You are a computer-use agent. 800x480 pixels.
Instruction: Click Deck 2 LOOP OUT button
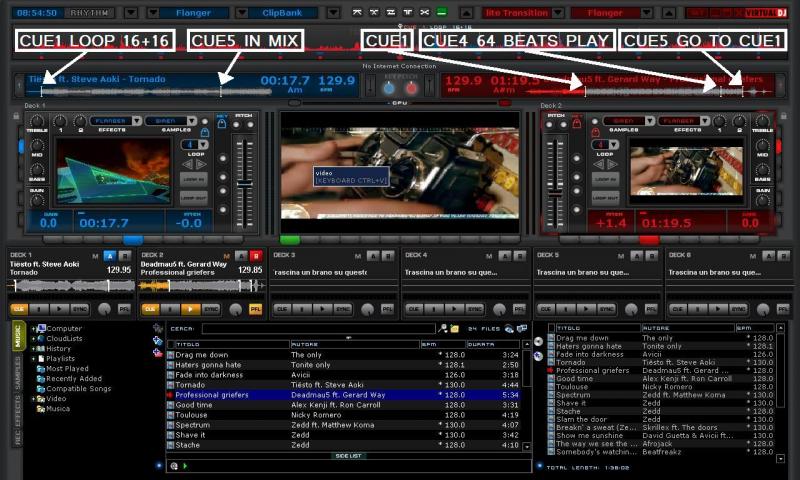pyautogui.click(x=605, y=198)
